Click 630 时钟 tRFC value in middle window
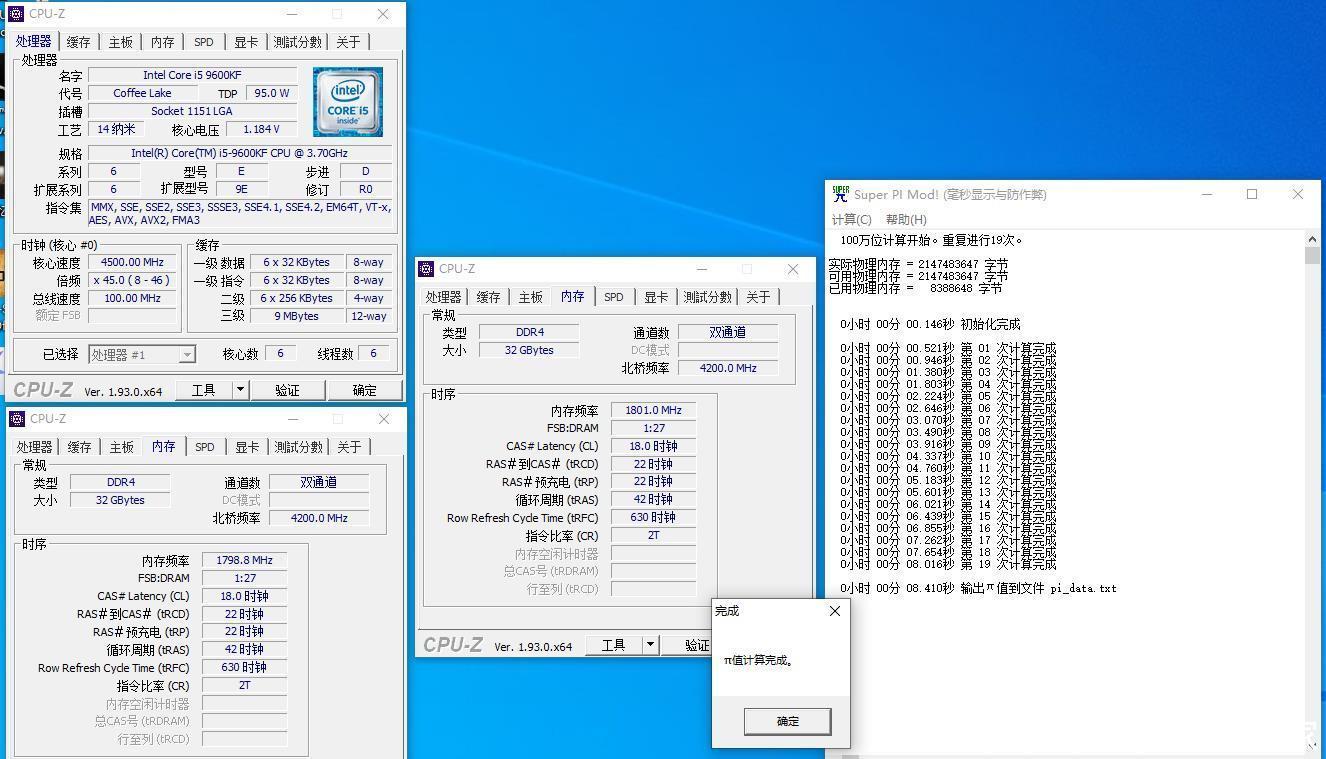The image size is (1326, 759). (x=653, y=517)
